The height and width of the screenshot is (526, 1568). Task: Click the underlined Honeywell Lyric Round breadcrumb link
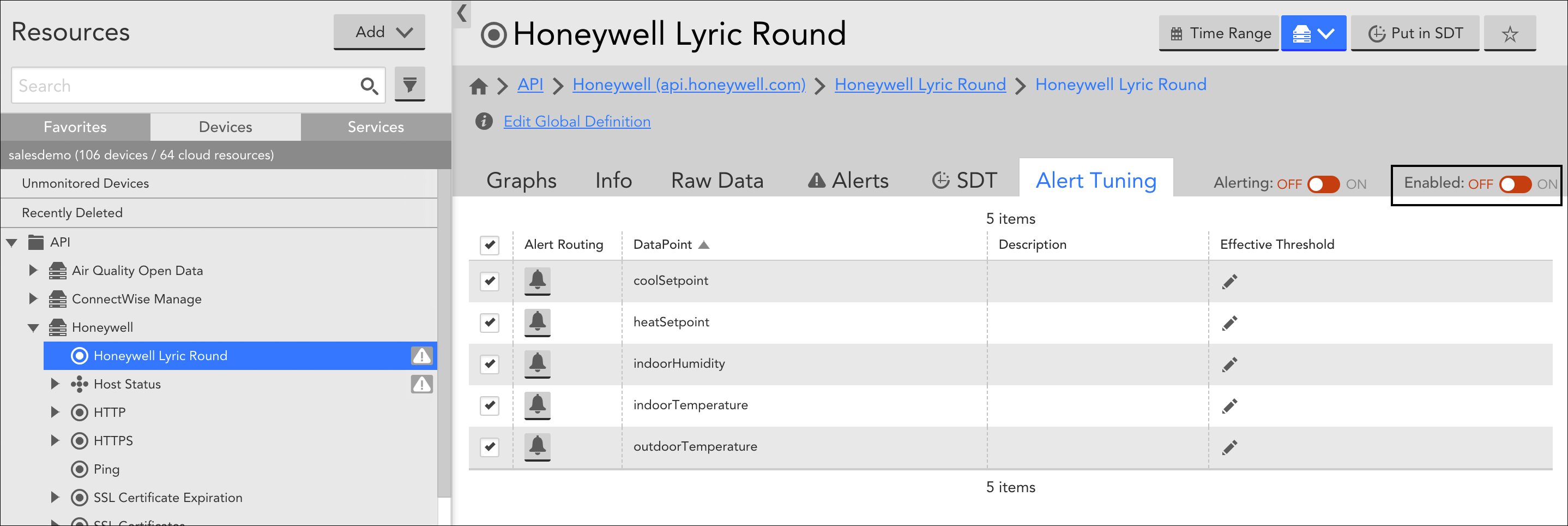(920, 85)
